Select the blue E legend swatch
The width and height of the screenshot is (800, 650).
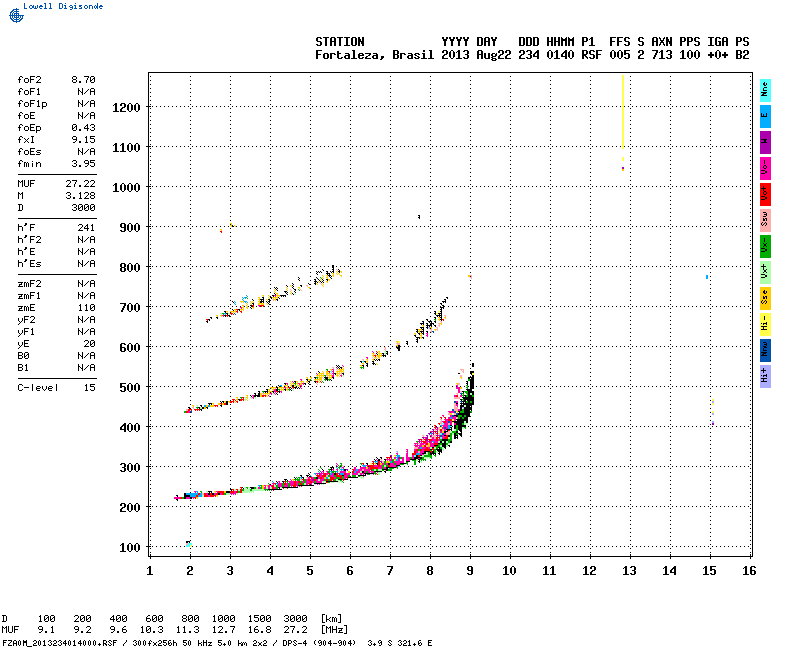coord(765,116)
